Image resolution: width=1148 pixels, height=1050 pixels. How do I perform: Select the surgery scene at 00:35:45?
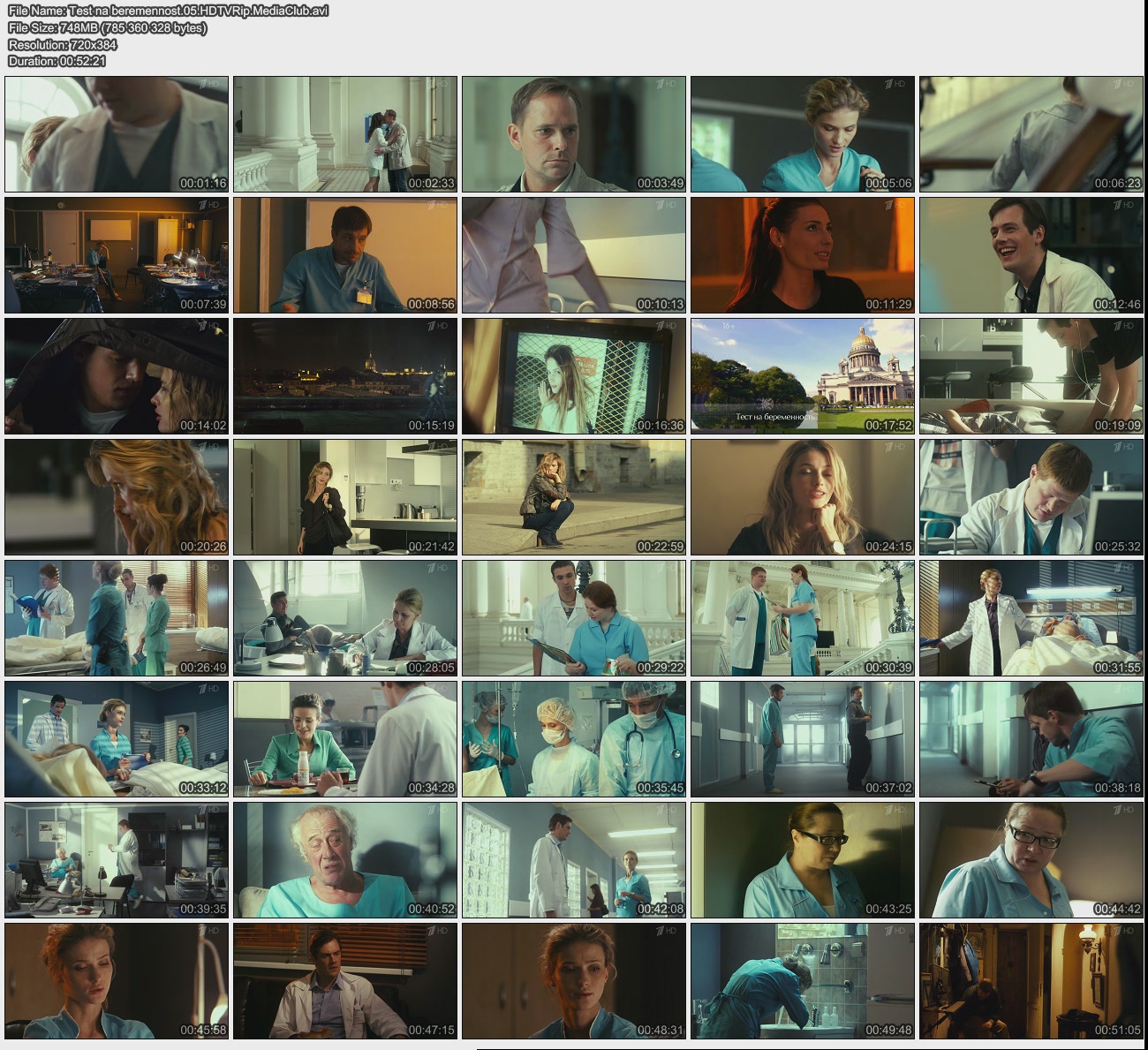(574, 739)
